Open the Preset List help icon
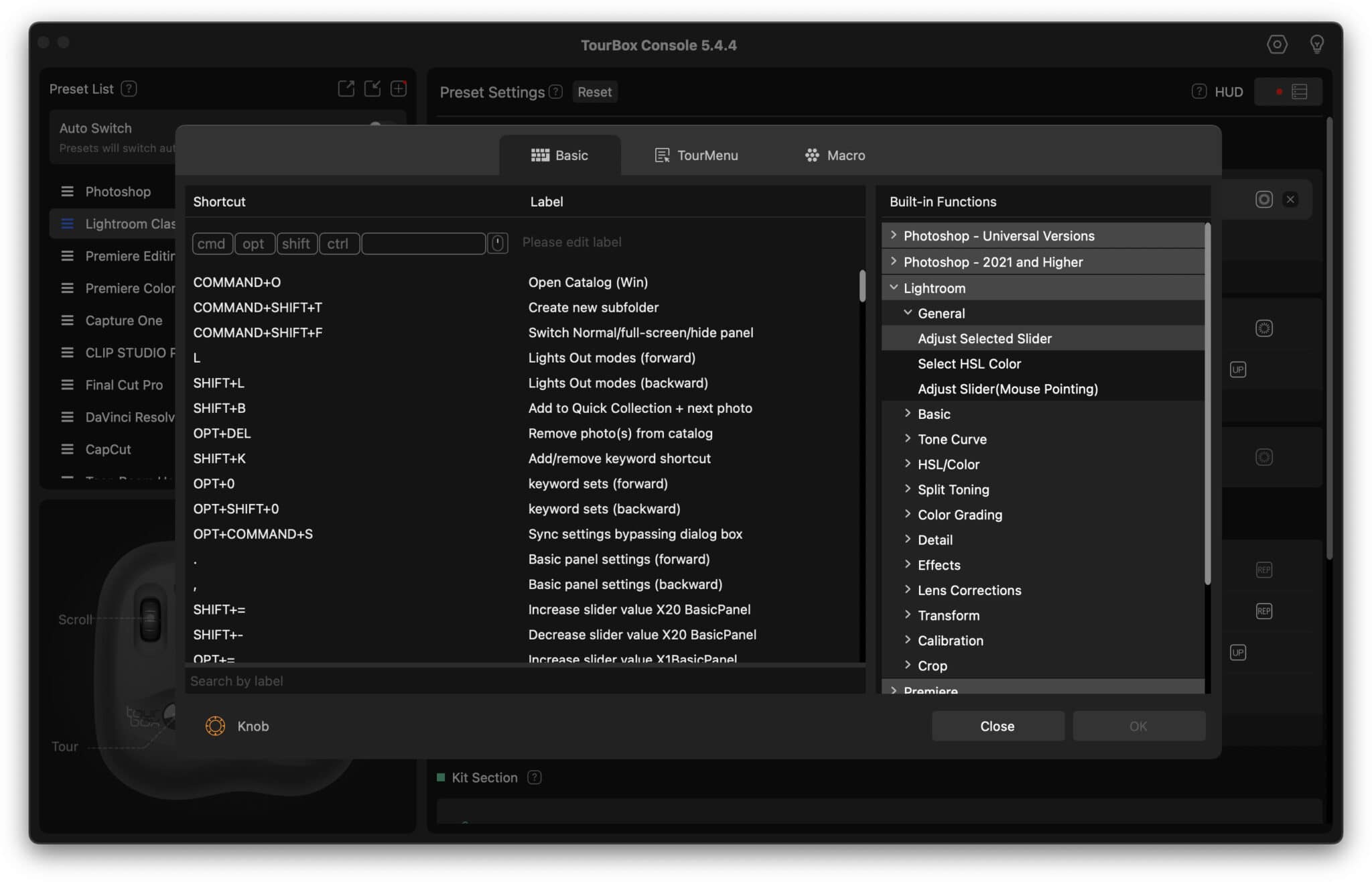 pos(131,88)
